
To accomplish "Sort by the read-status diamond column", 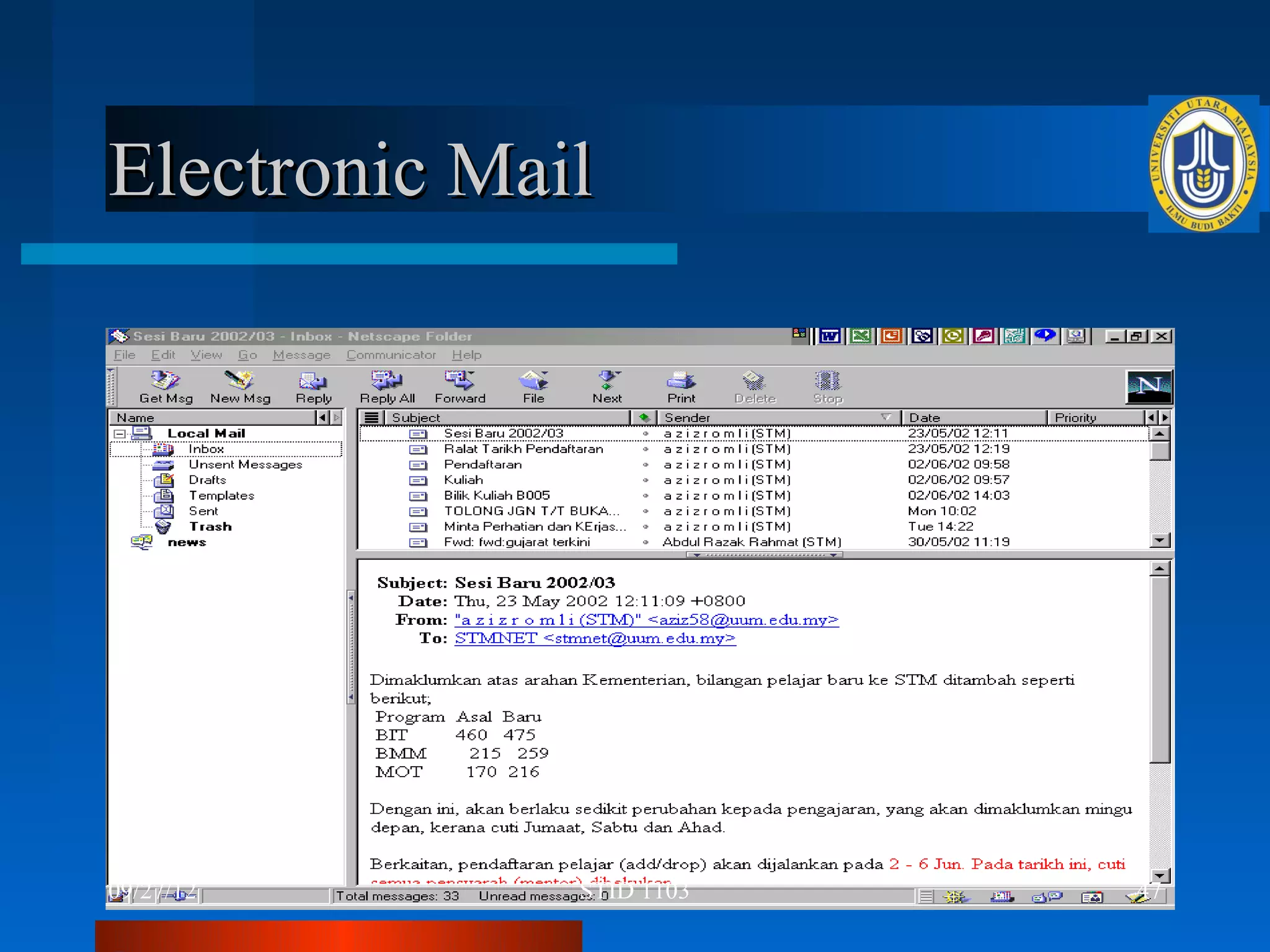I will tap(644, 418).
